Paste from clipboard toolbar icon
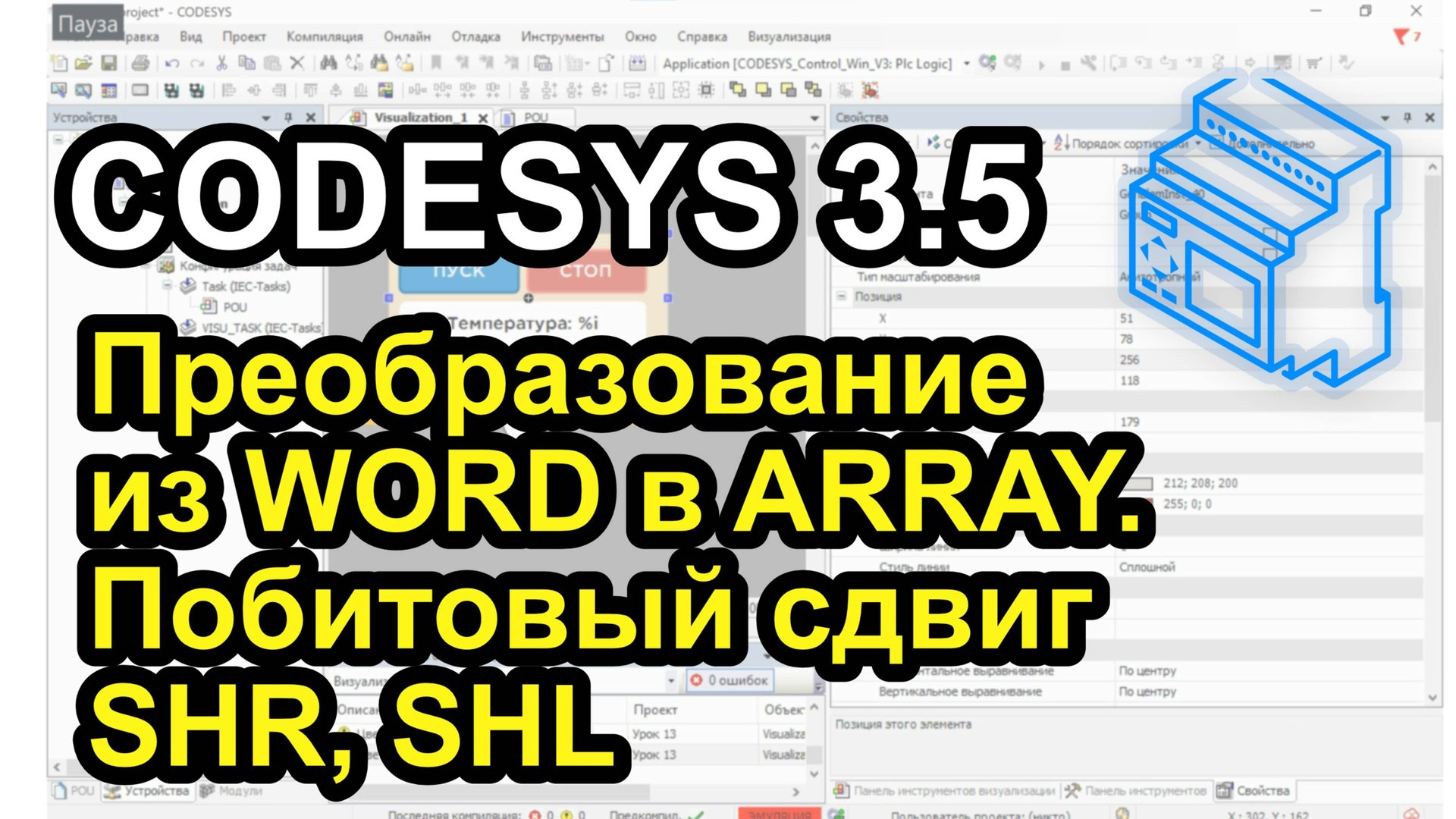The width and height of the screenshot is (1456, 819). coord(273,63)
